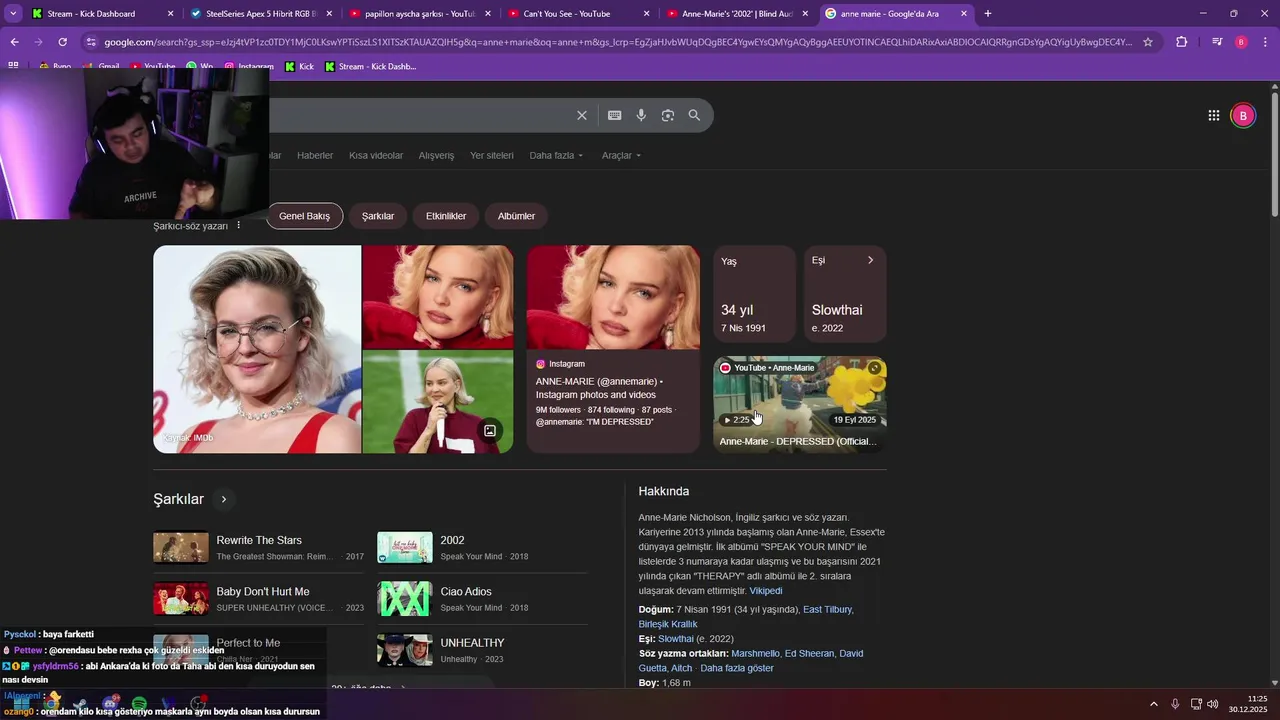
Task: Open Chrome media controls icon
Action: point(1216,42)
